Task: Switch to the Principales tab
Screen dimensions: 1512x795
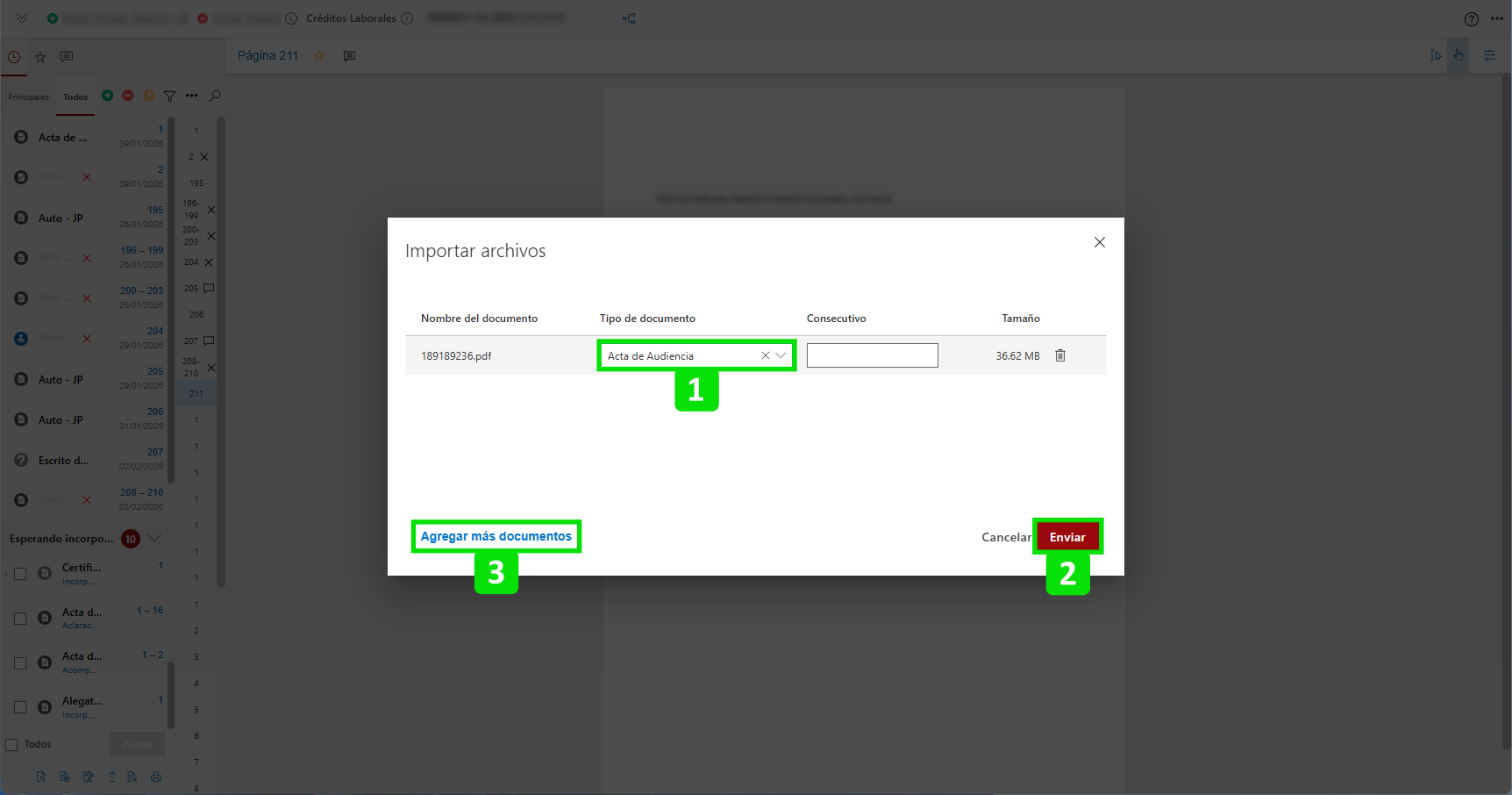Action: tap(29, 97)
